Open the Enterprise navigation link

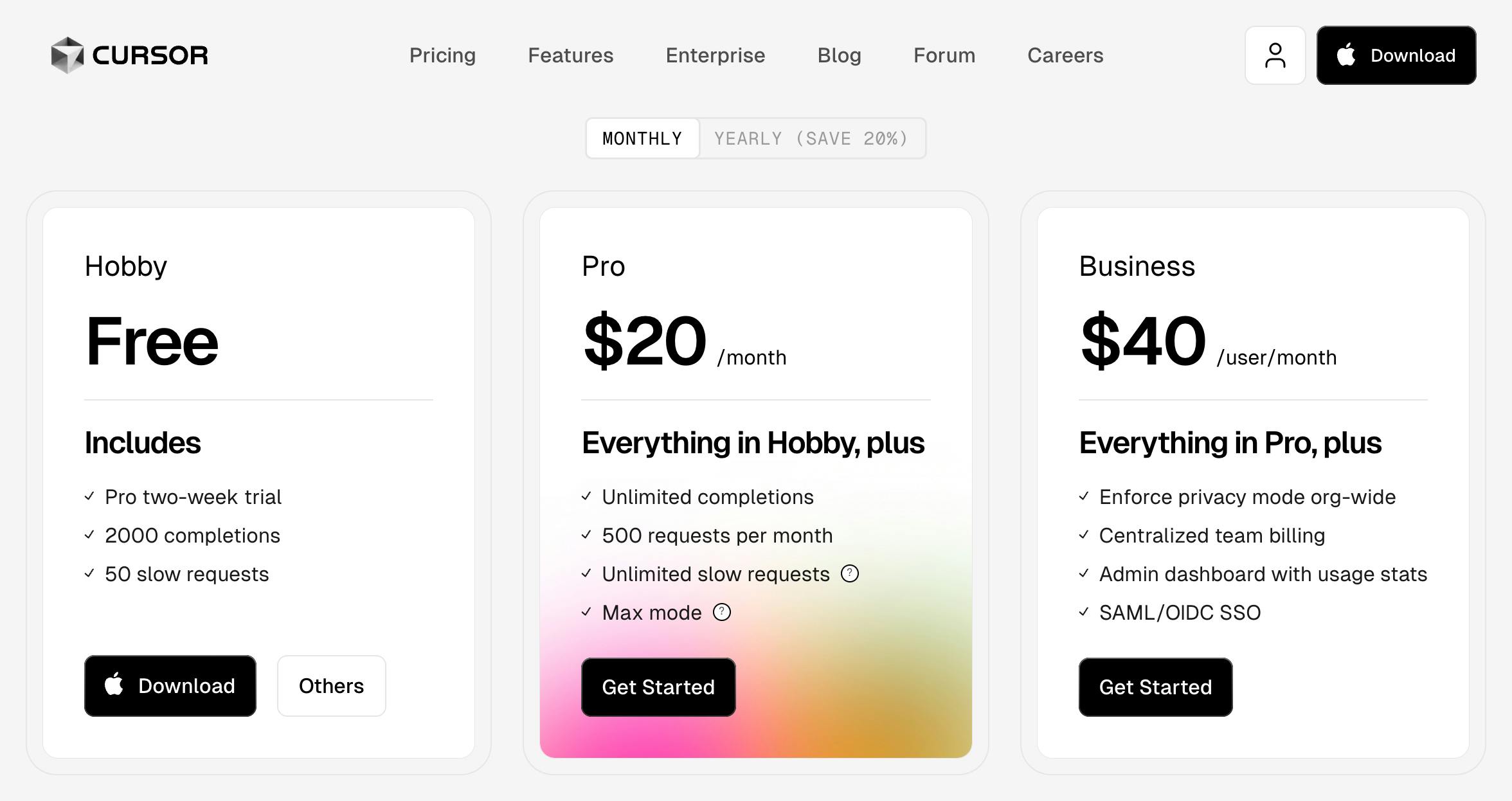point(715,55)
